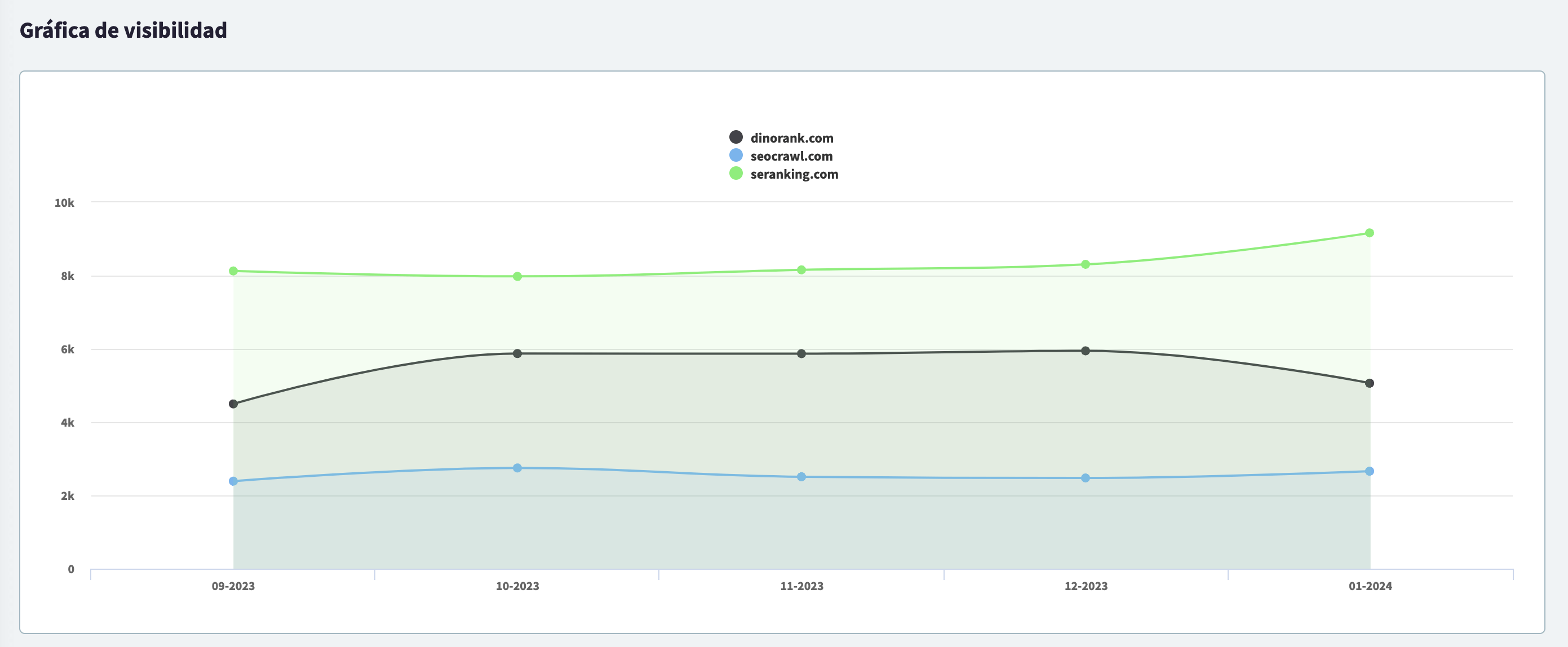Toggle seocrawl.com legend series

[791, 156]
